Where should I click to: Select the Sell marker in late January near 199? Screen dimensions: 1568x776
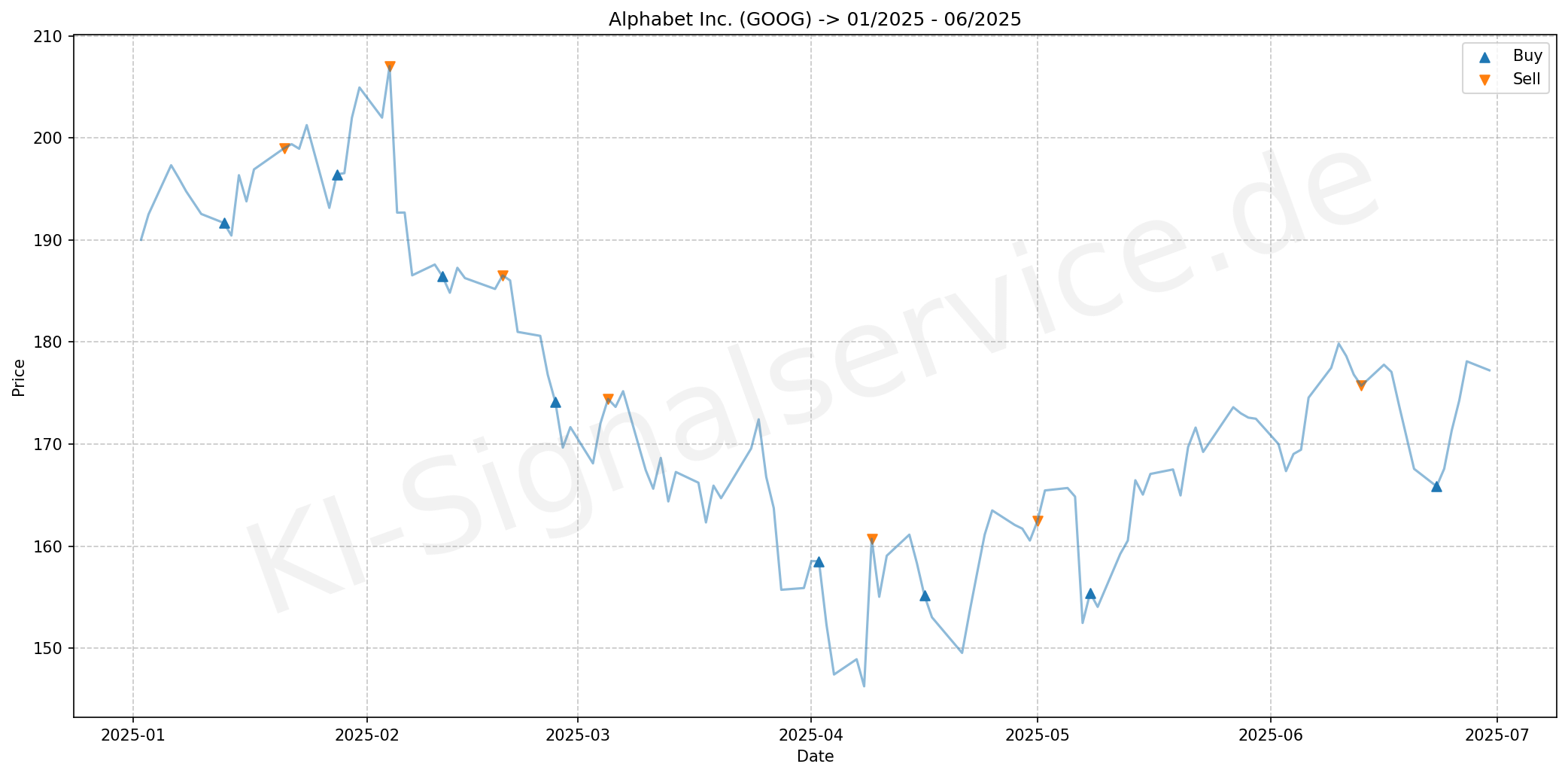(284, 148)
